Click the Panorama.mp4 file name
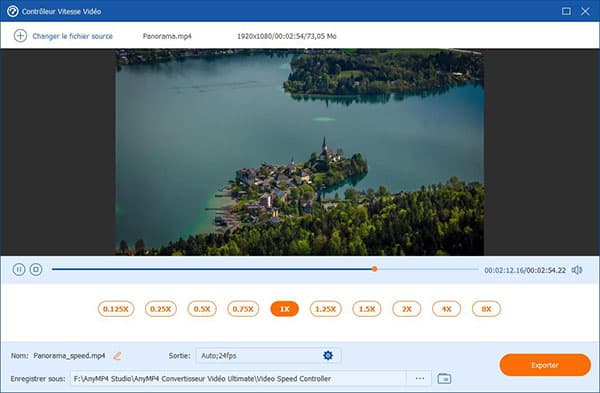Image resolution: width=600 pixels, height=393 pixels. (x=167, y=36)
